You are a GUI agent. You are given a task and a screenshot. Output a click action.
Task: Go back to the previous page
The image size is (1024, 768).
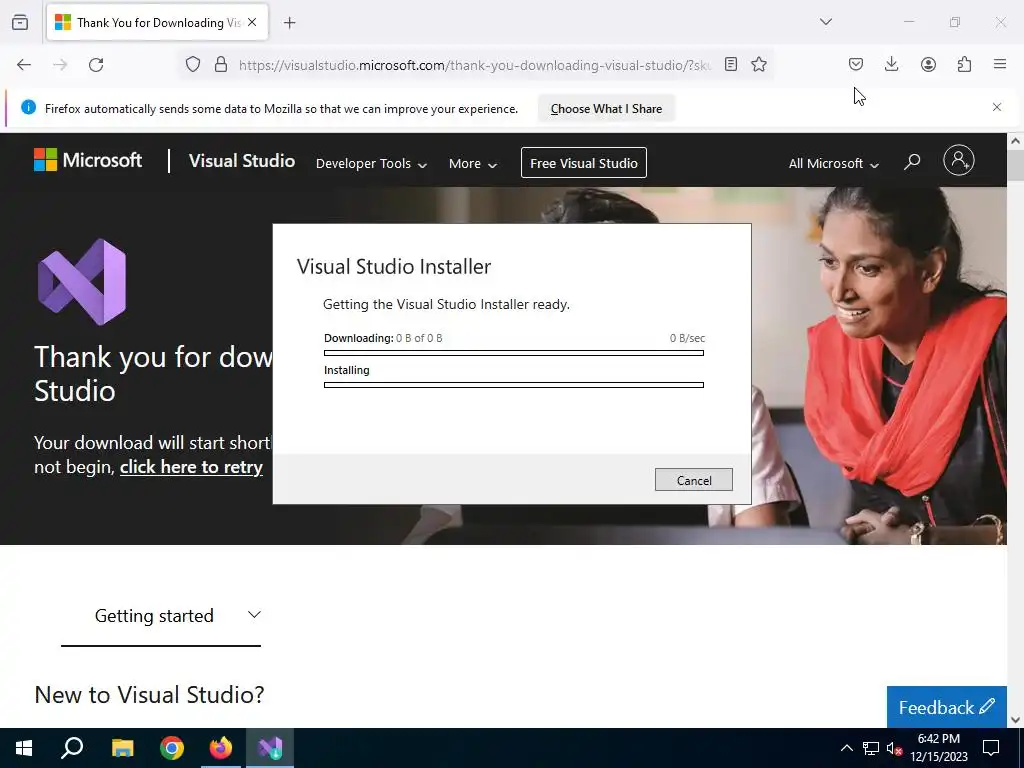(x=24, y=65)
